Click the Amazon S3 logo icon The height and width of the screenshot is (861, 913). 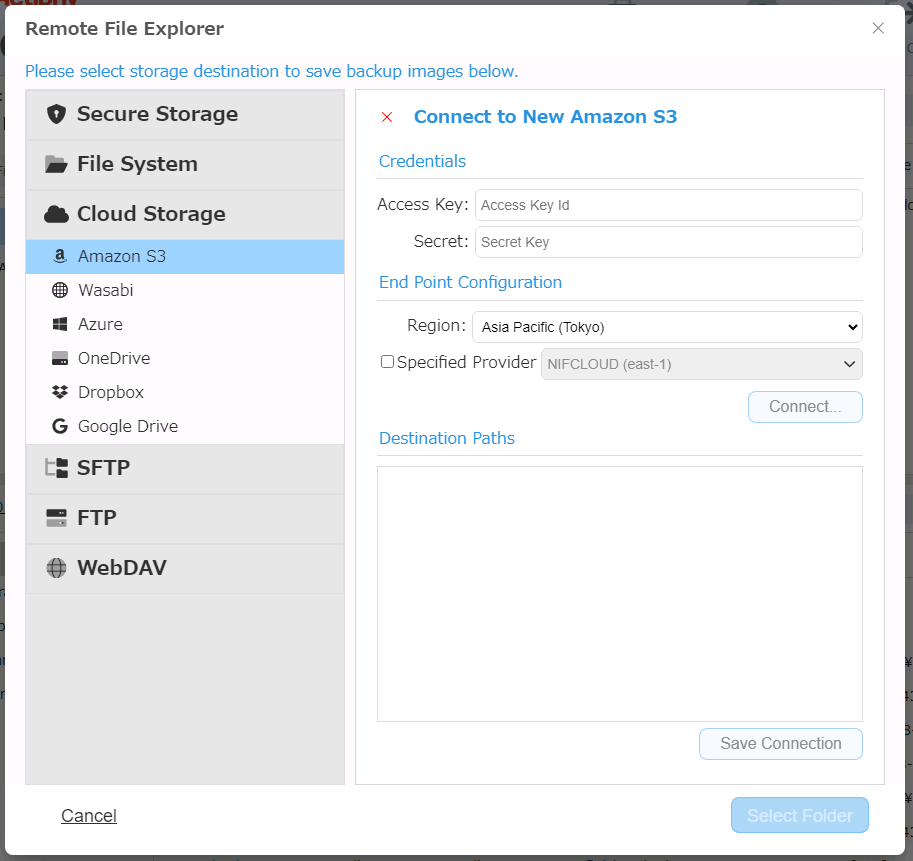[x=60, y=256]
